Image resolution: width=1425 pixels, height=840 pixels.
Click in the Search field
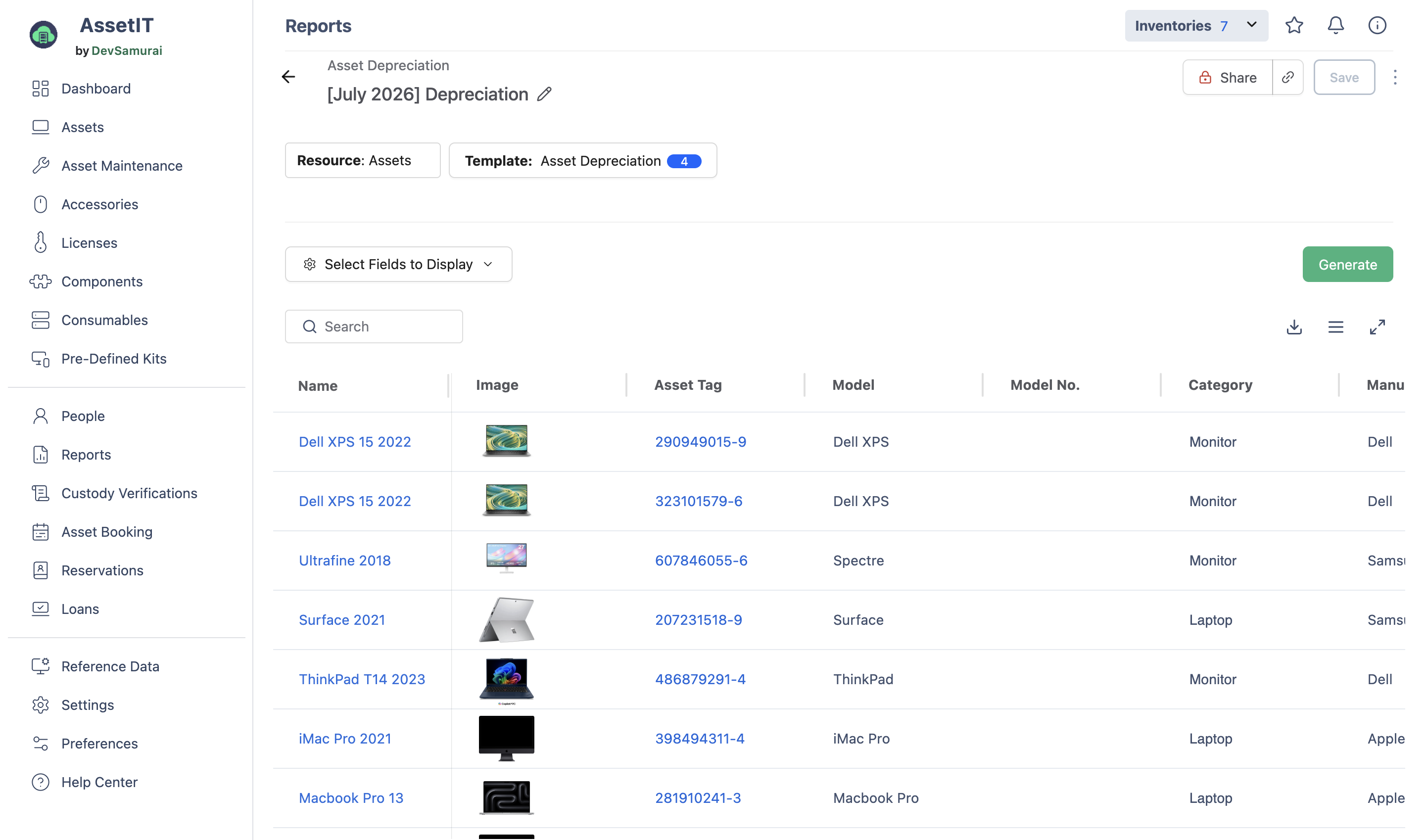[374, 327]
